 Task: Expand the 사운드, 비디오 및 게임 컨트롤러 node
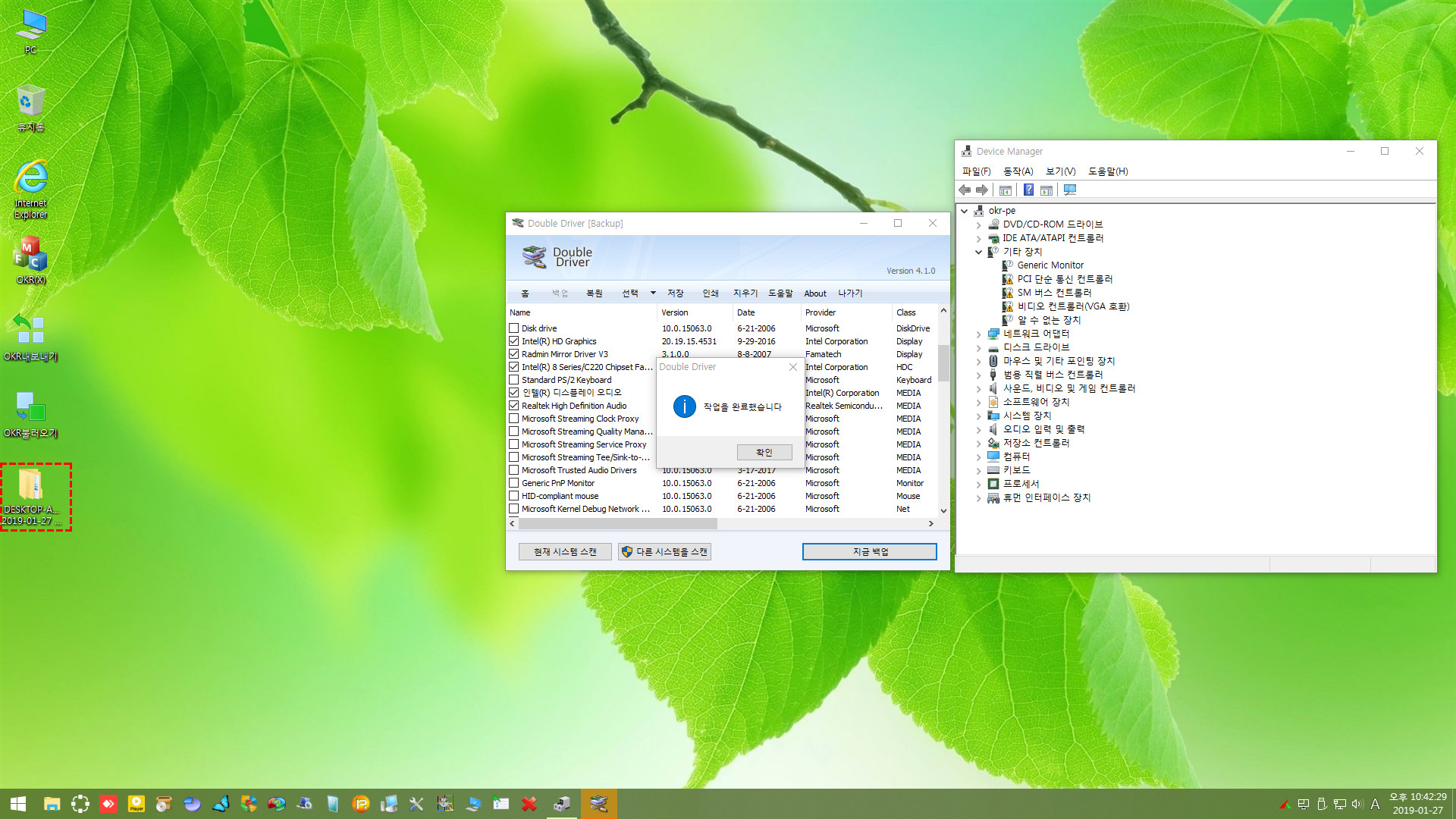[978, 388]
